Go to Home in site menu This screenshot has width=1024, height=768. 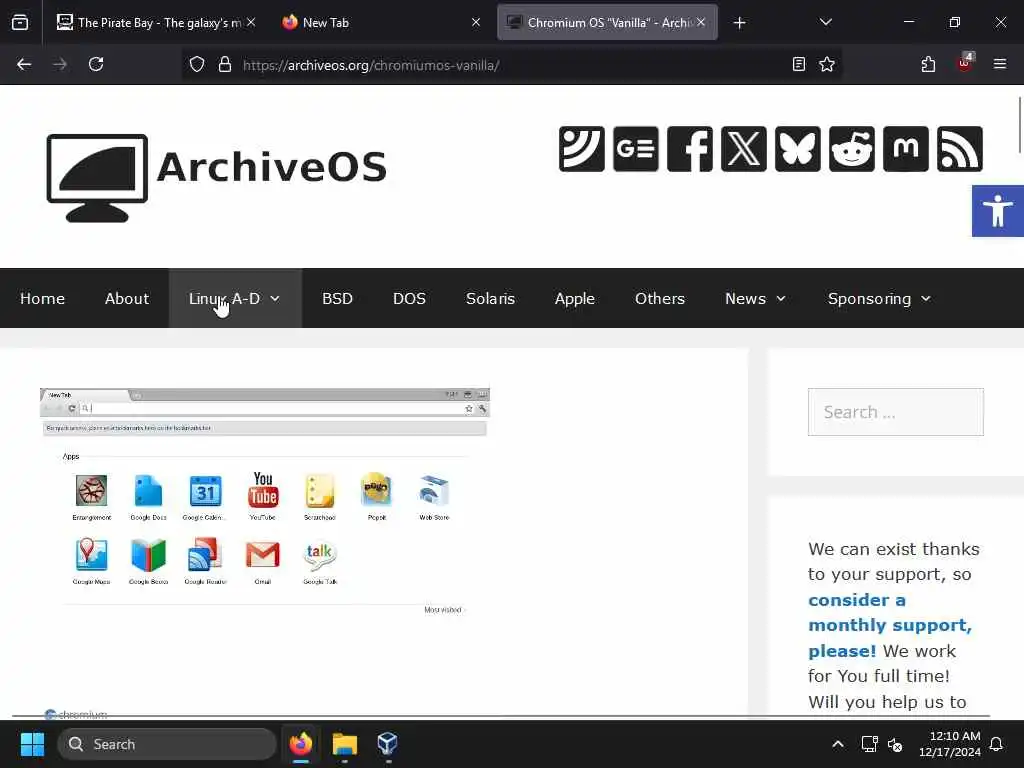(x=42, y=298)
